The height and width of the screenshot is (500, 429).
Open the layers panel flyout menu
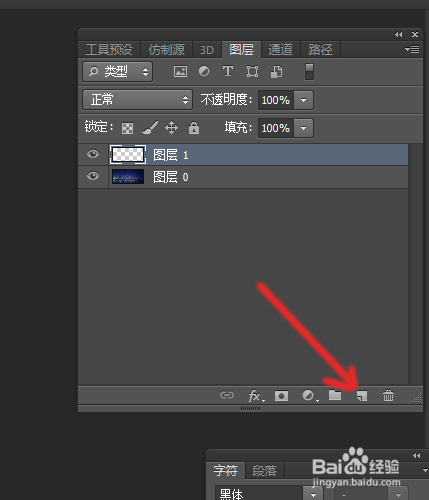(x=412, y=49)
